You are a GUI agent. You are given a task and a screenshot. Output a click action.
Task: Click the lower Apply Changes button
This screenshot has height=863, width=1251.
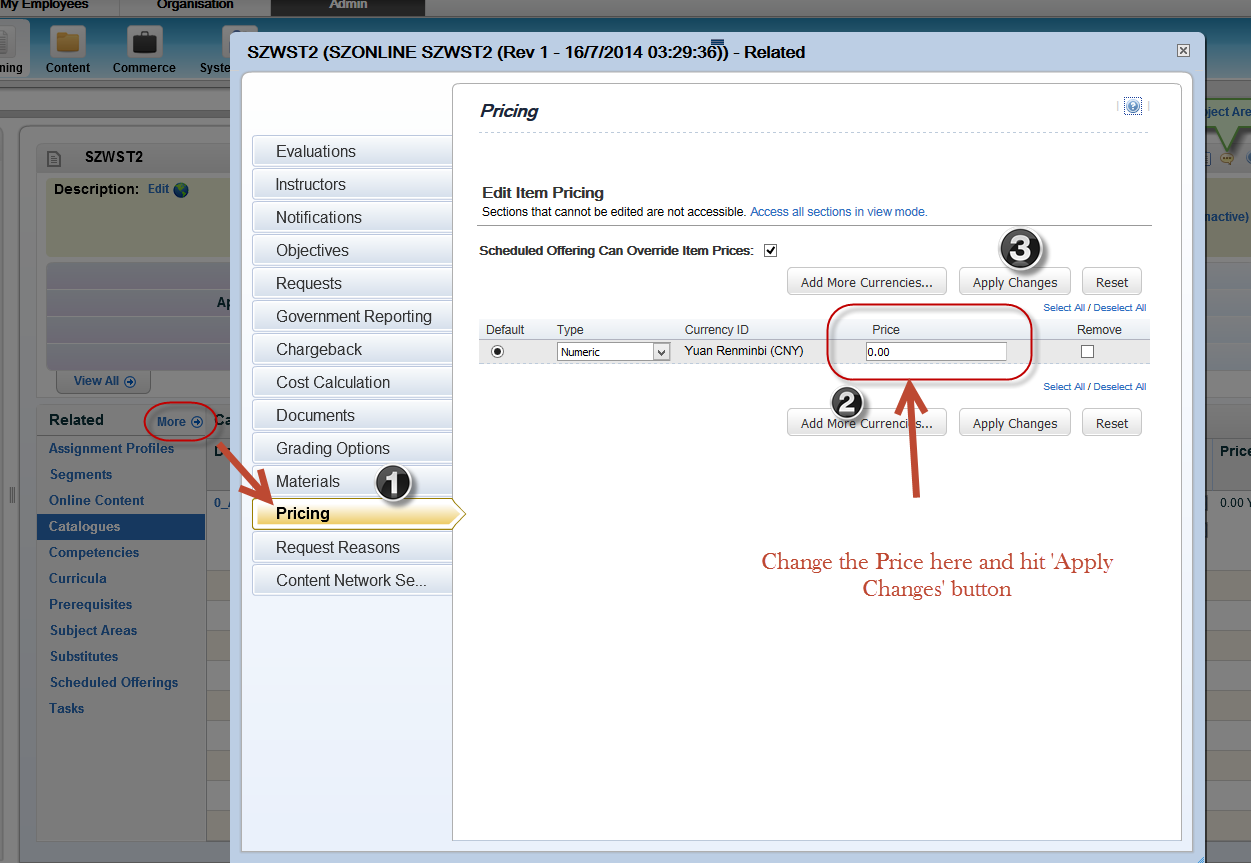pos(1015,423)
